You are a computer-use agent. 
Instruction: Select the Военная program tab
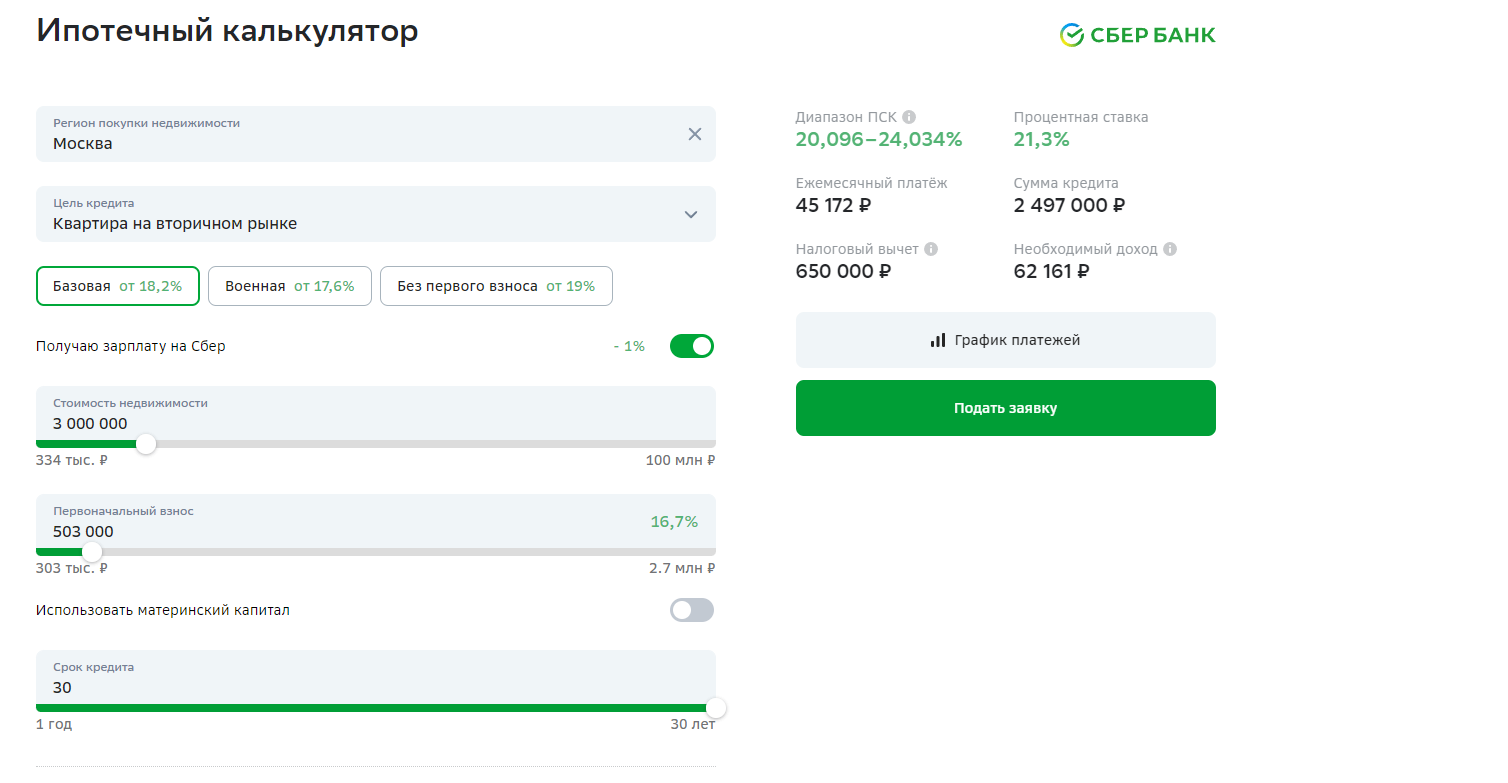pyautogui.click(x=290, y=286)
